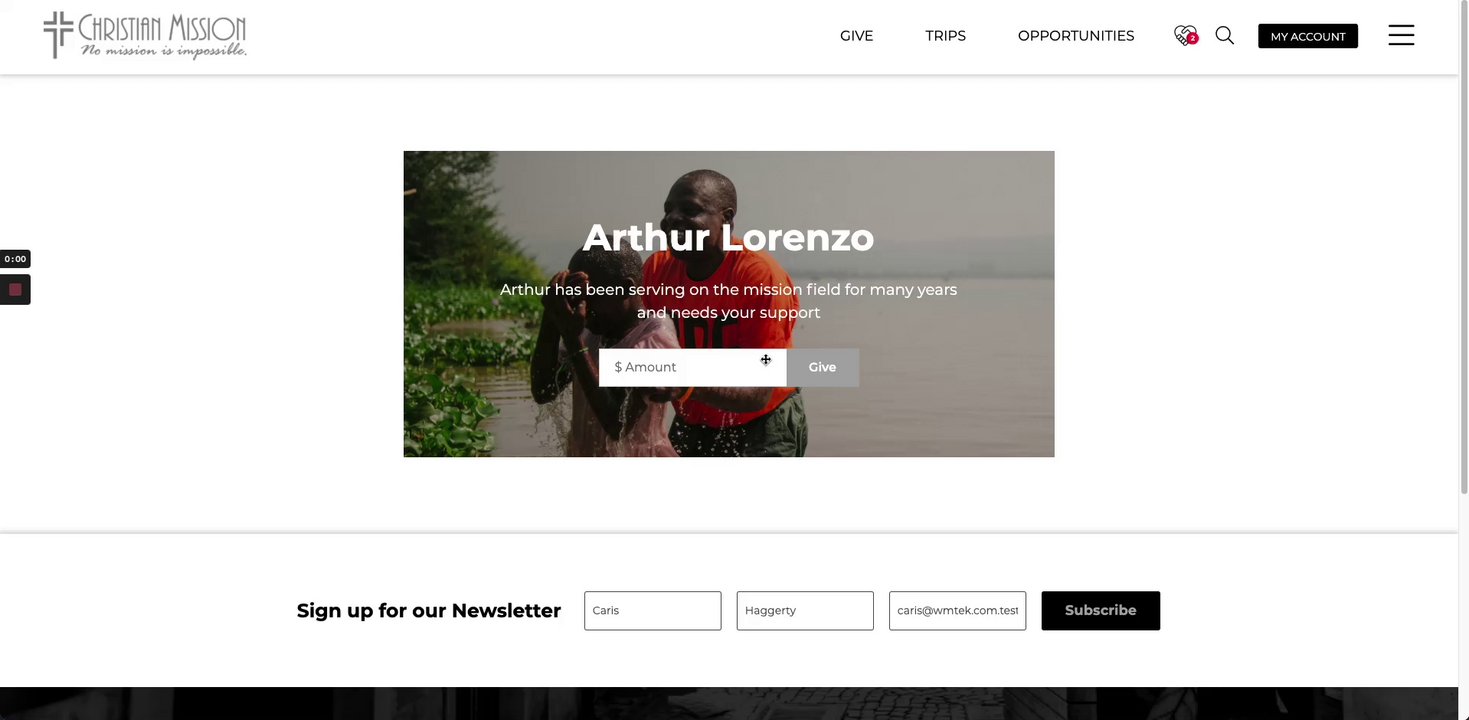
Task: Click the Christian Mission logo
Action: click(145, 36)
